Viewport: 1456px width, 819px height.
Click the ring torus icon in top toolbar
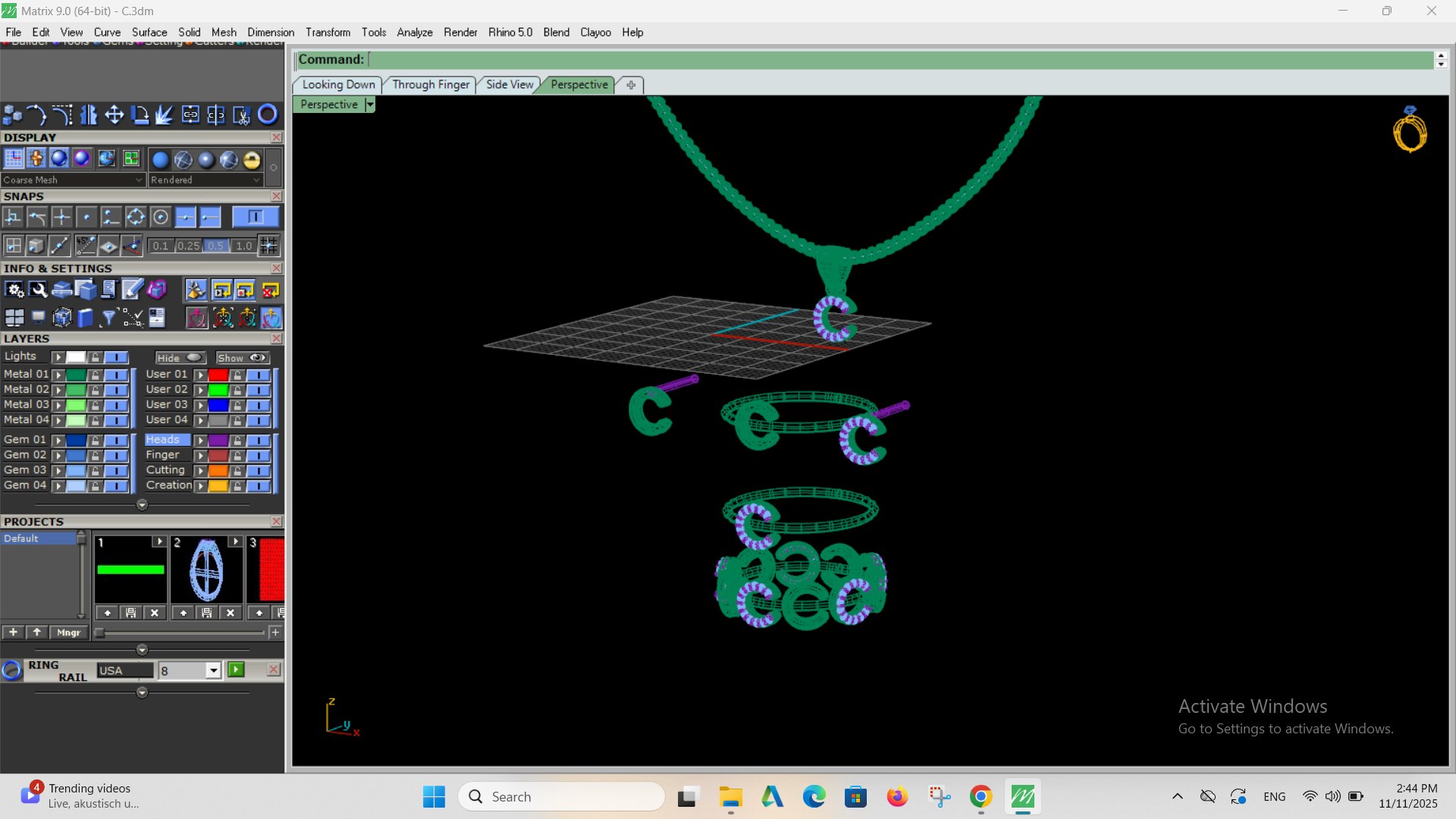pyautogui.click(x=268, y=115)
